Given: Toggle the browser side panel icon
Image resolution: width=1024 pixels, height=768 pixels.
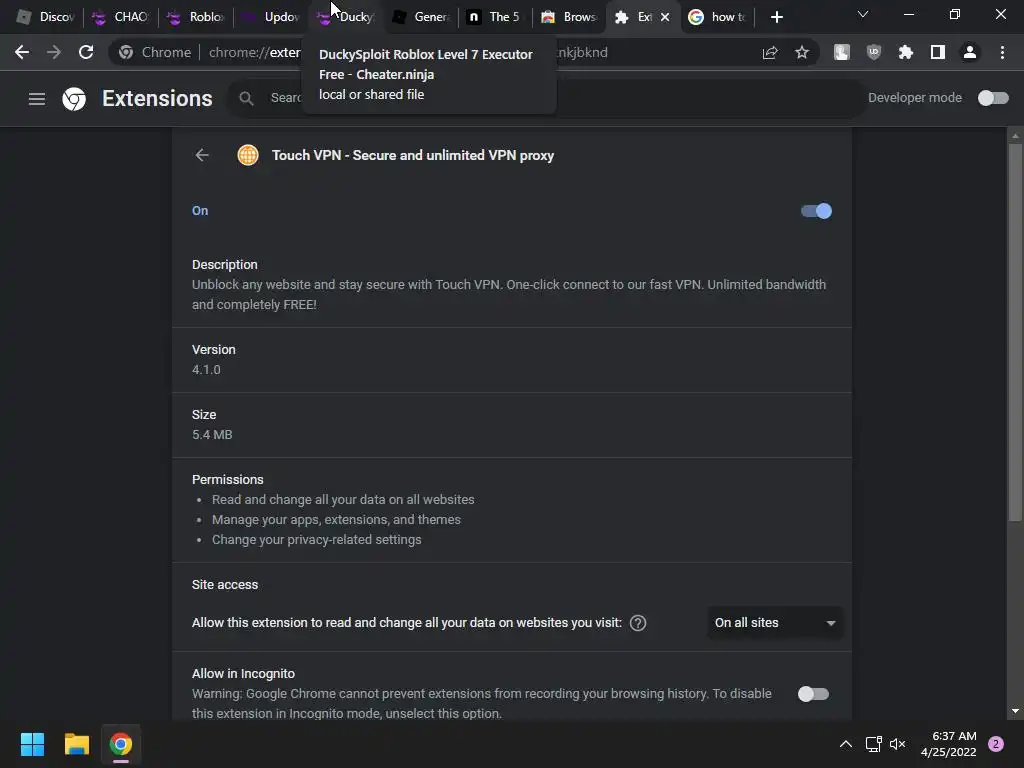Looking at the screenshot, I should [938, 52].
